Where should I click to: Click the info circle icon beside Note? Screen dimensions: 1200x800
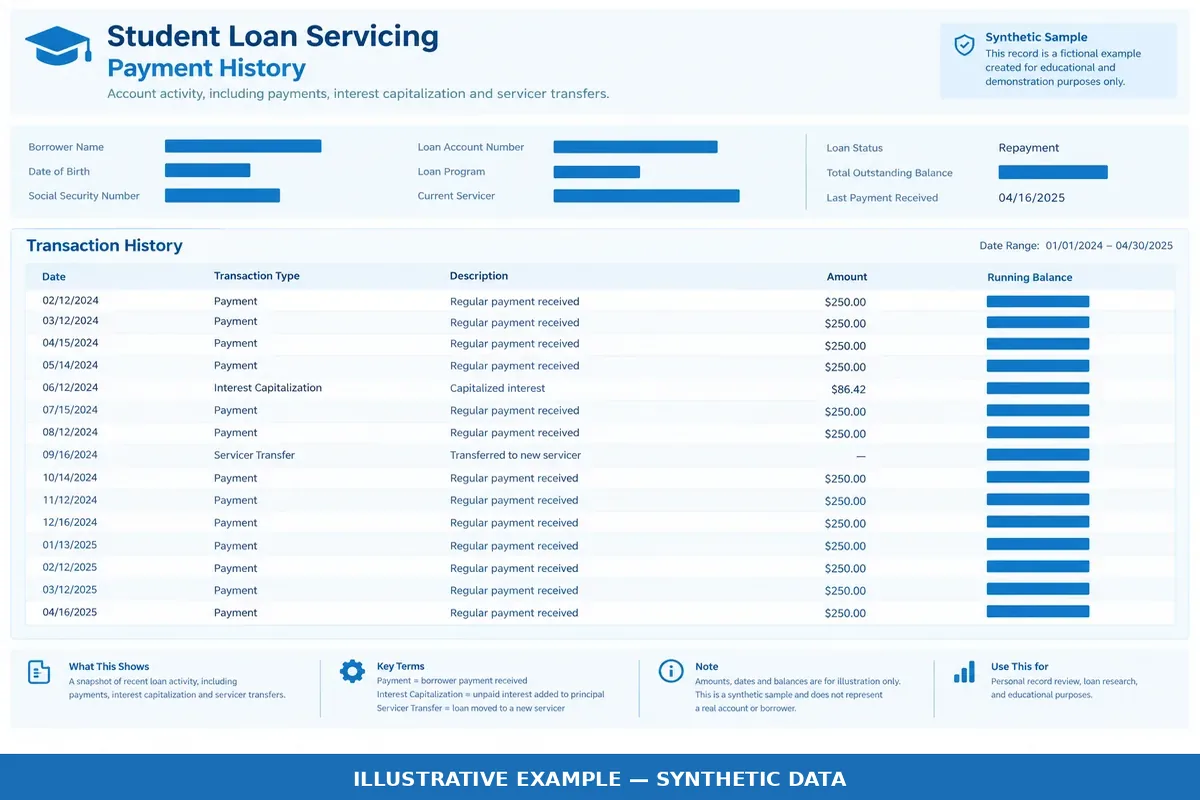coord(671,671)
